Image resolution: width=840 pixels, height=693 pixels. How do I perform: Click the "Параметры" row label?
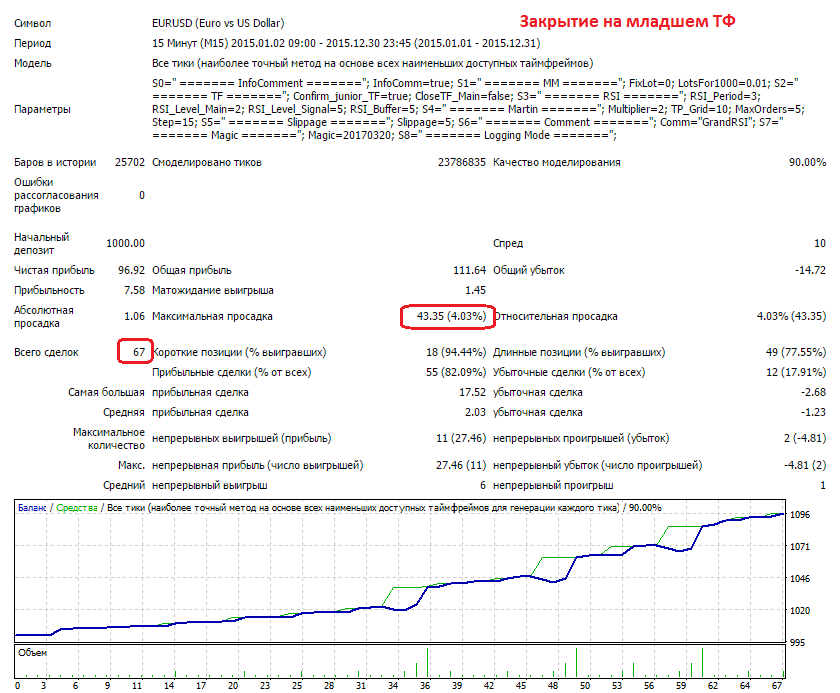(x=42, y=109)
